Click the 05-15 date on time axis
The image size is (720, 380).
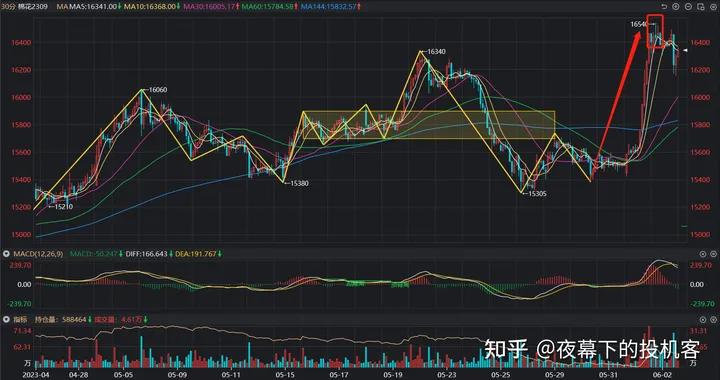coord(285,375)
